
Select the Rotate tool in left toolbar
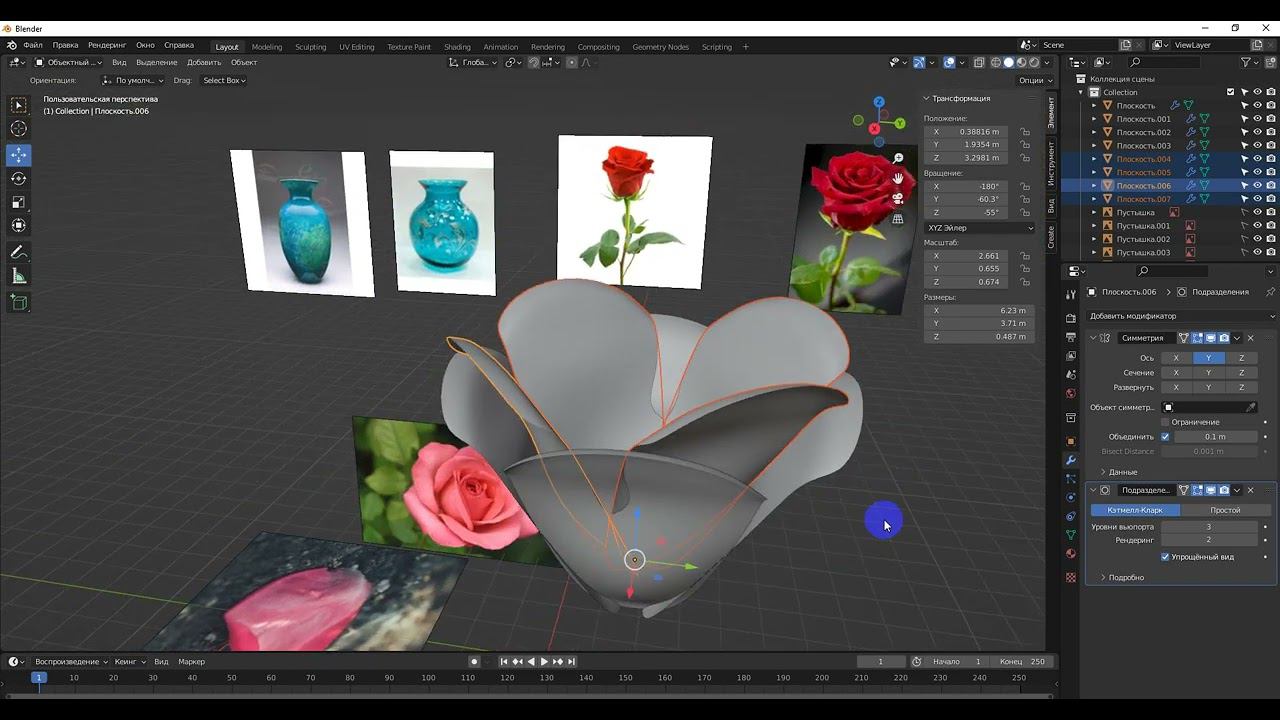tap(19, 178)
